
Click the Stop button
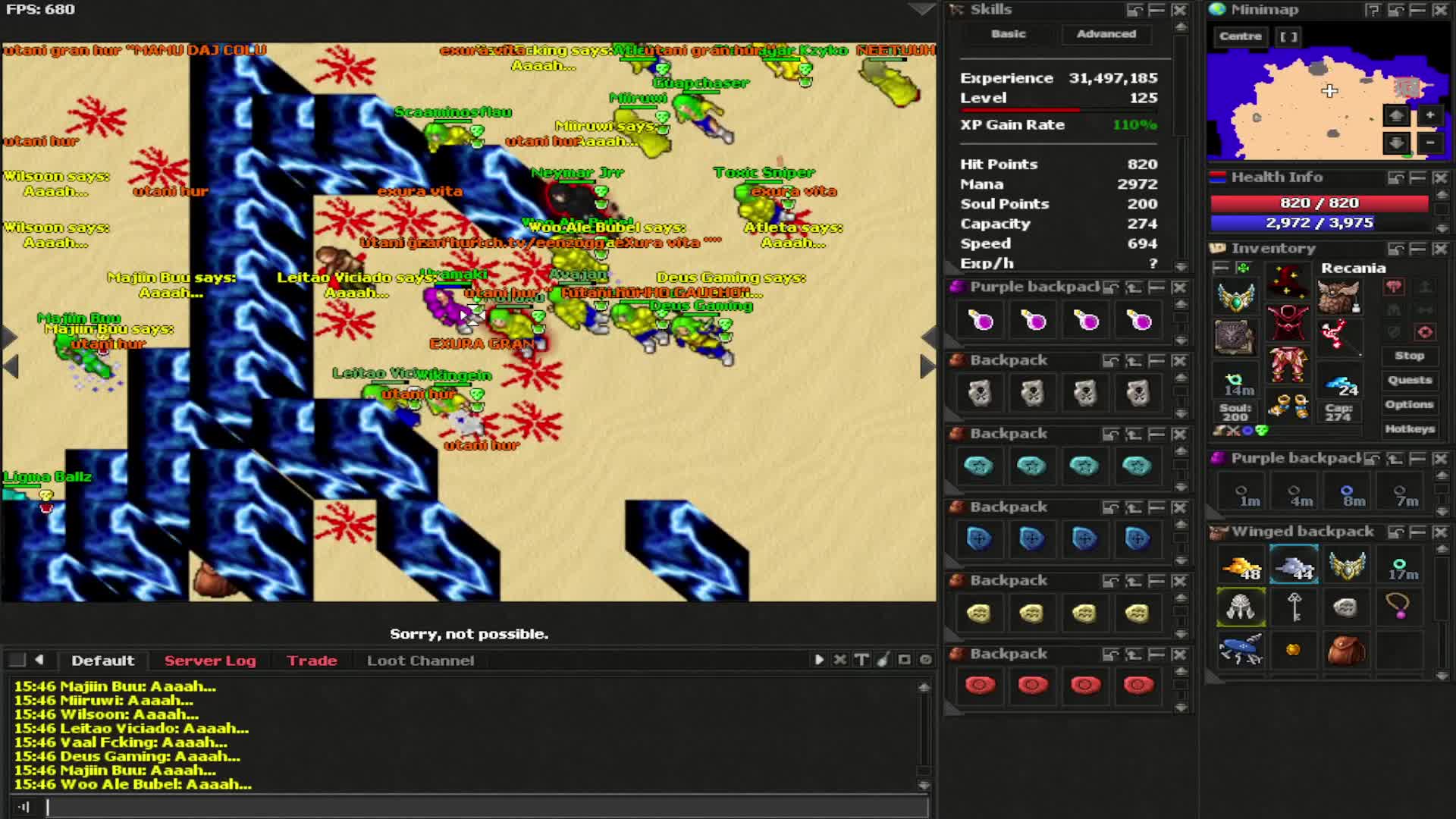[x=1409, y=356]
